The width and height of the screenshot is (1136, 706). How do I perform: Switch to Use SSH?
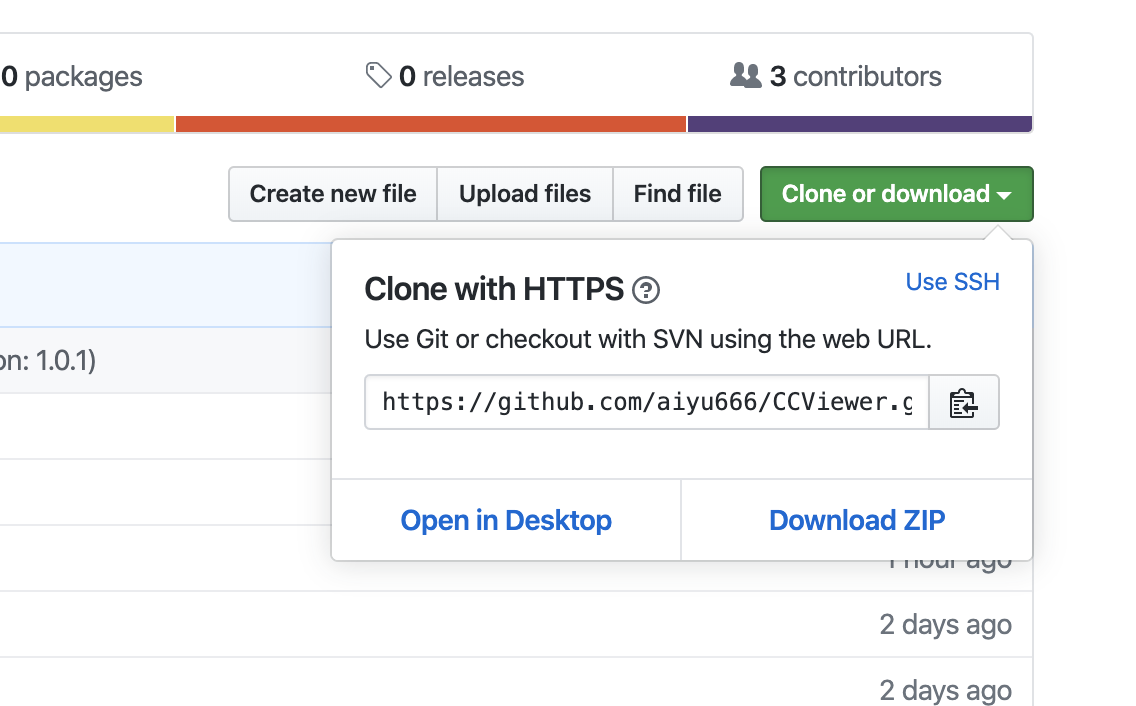952,282
